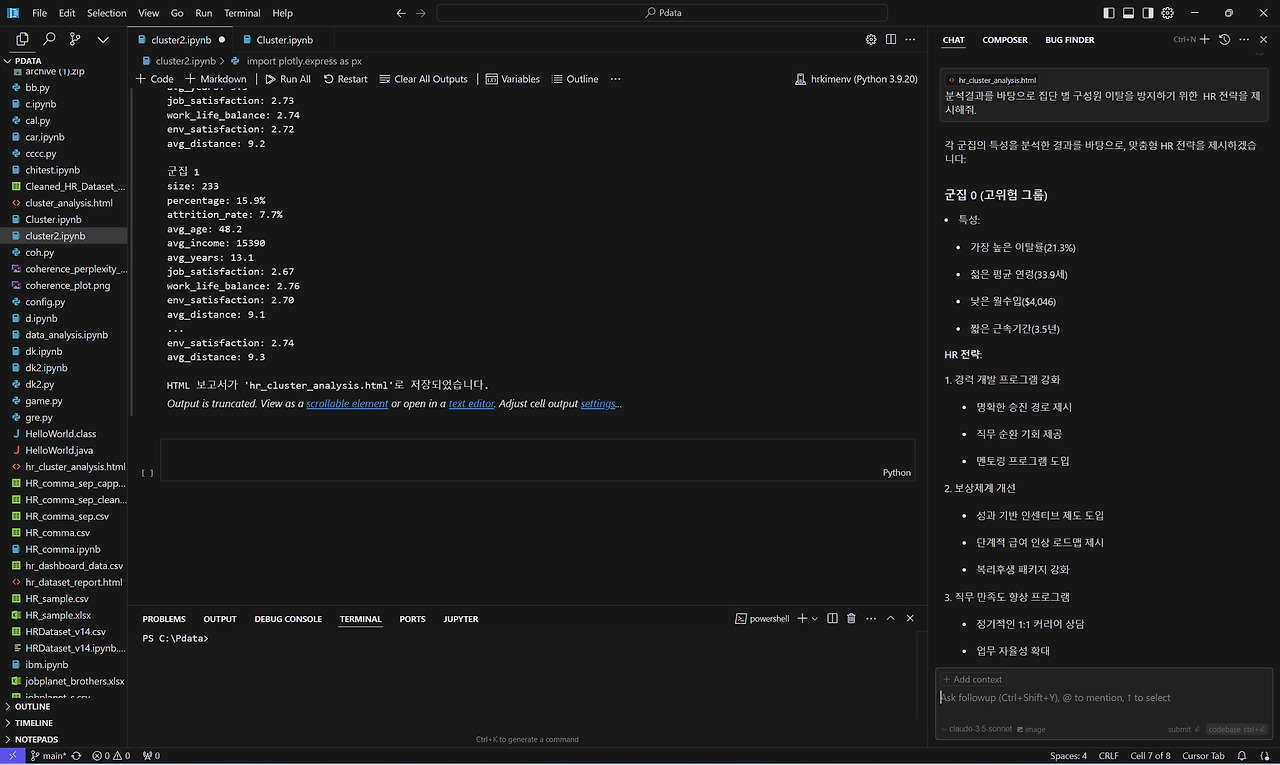Split the editor to the right
Viewport: 1280px width, 765px height.
[890, 40]
